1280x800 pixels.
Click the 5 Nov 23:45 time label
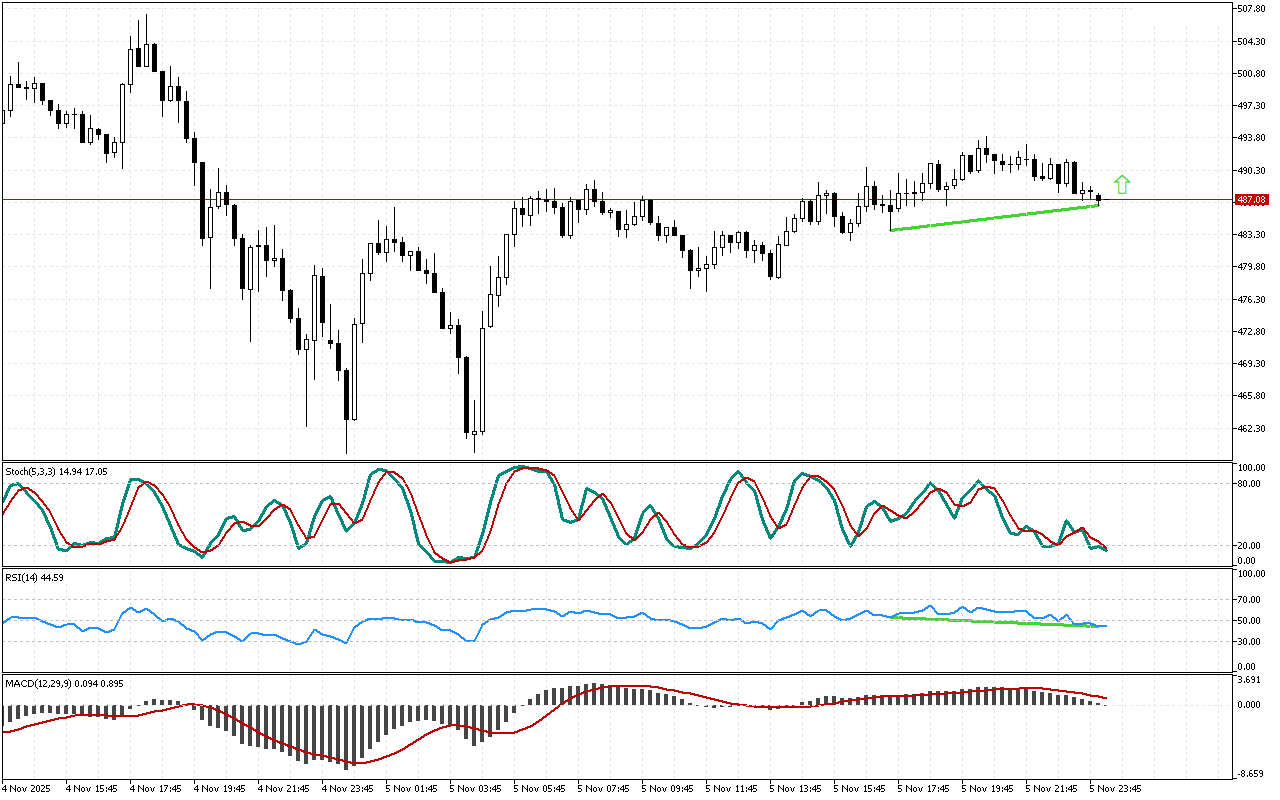click(1116, 788)
